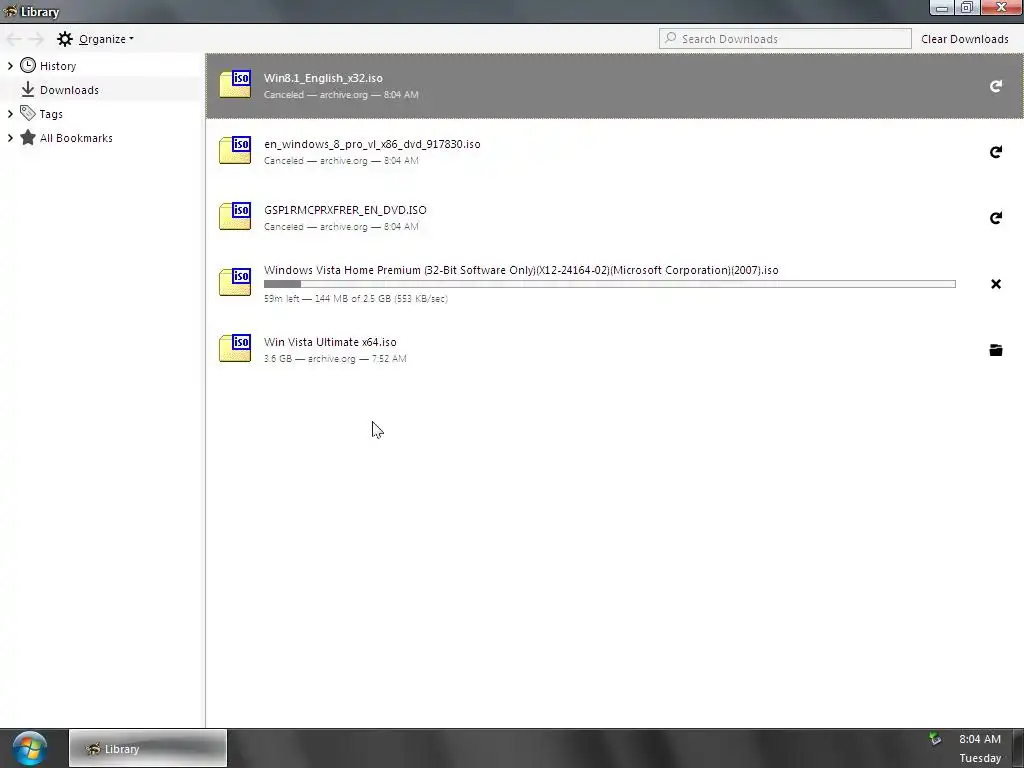
Task: Click the ISO file icon for en_windows_8_pro_vl_x86_dvd_917830.iso
Action: coord(235,151)
